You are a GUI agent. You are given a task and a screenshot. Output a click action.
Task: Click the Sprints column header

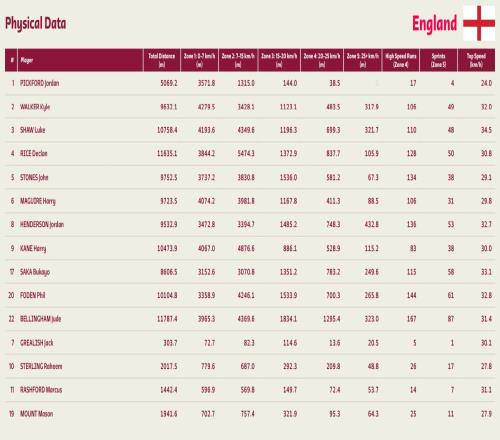pyautogui.click(x=438, y=60)
